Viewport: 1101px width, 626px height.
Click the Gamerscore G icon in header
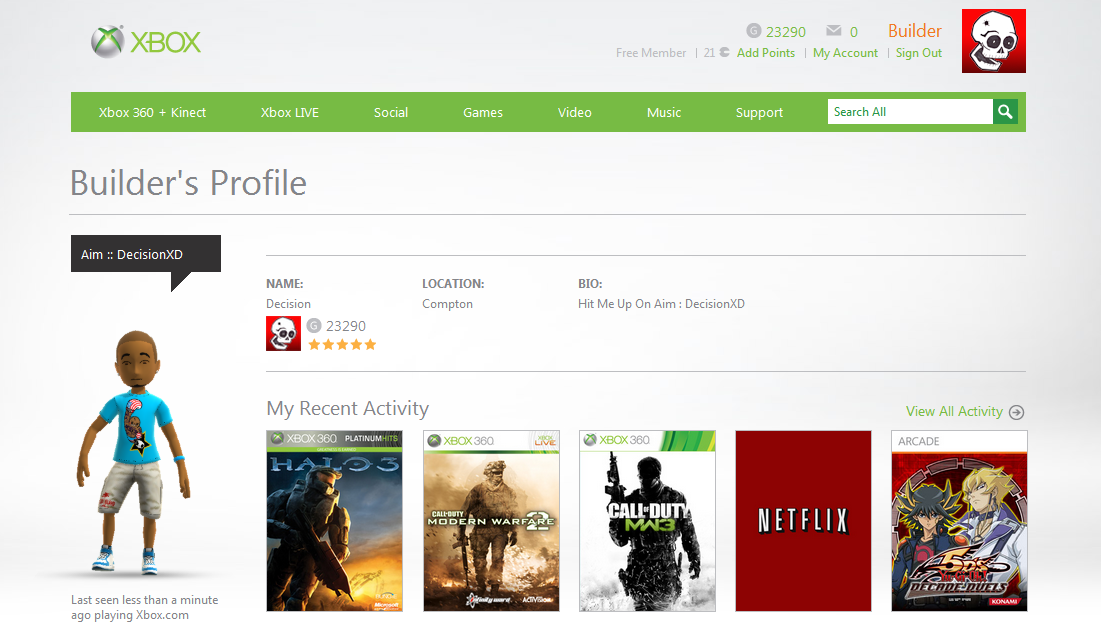tap(753, 31)
